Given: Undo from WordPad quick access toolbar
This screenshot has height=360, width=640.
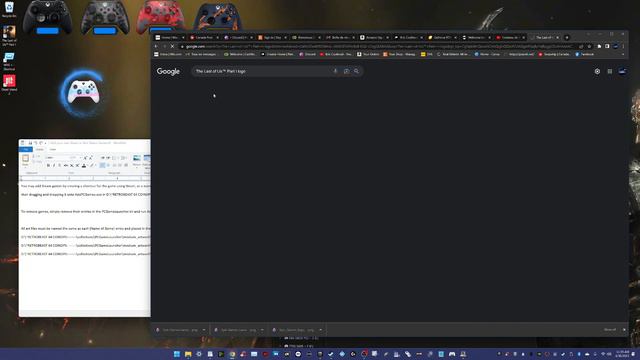Looking at the screenshot, I should (x=36, y=143).
